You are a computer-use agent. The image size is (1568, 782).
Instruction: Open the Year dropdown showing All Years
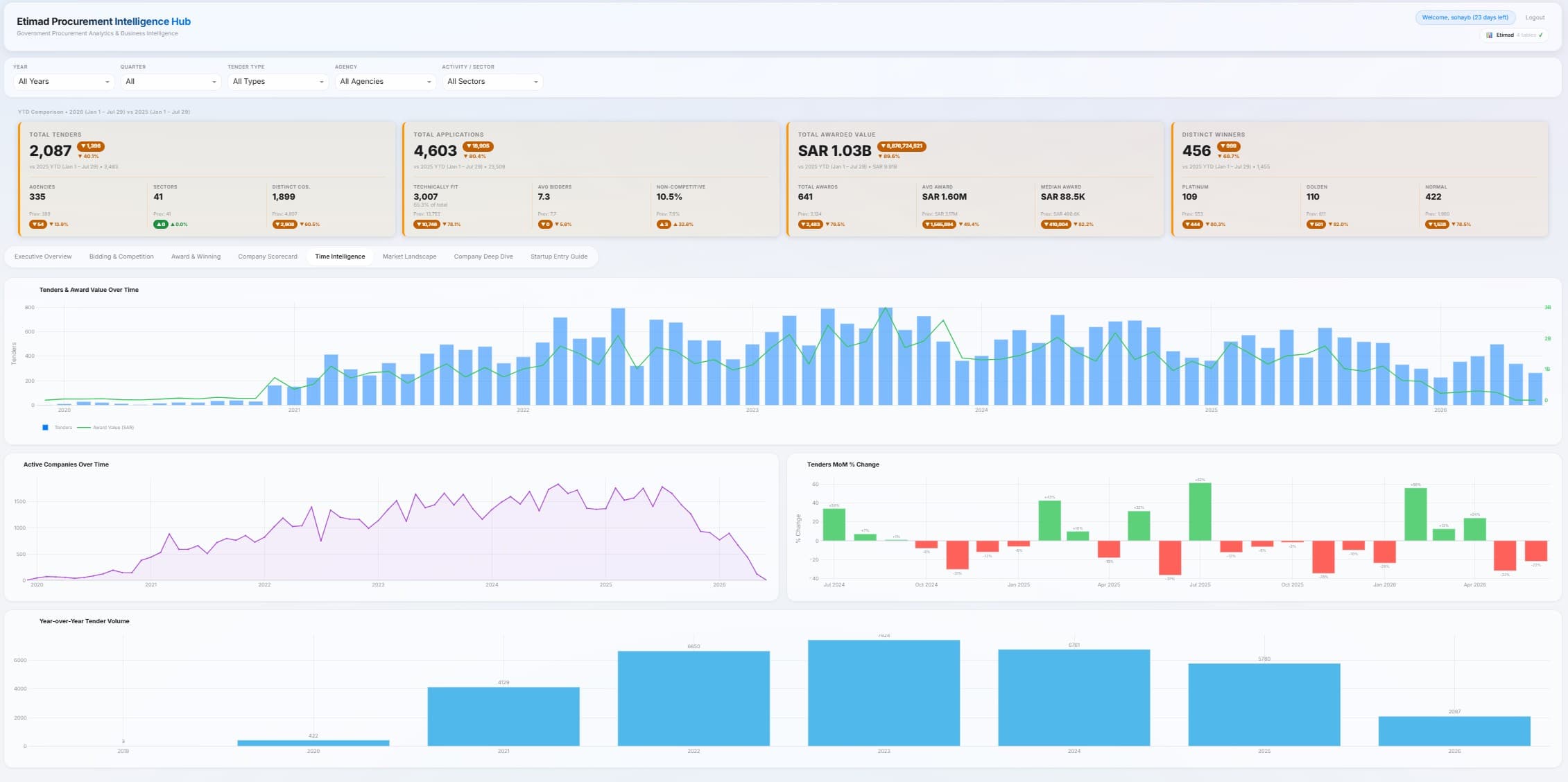(64, 82)
